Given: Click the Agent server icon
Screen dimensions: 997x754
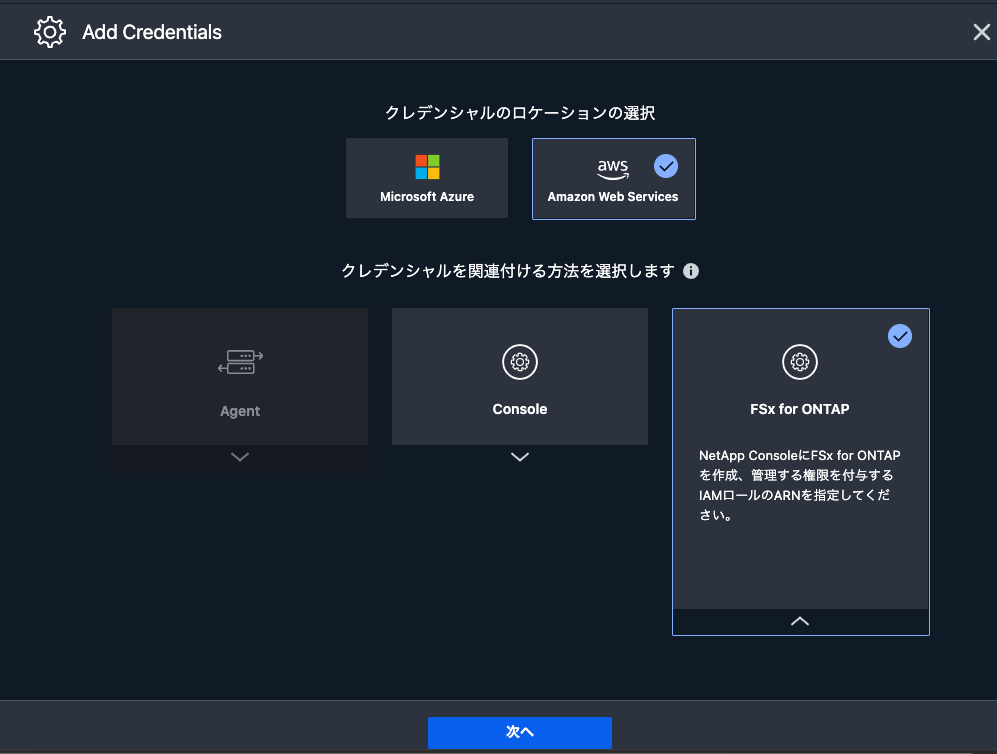Looking at the screenshot, I should click(240, 362).
